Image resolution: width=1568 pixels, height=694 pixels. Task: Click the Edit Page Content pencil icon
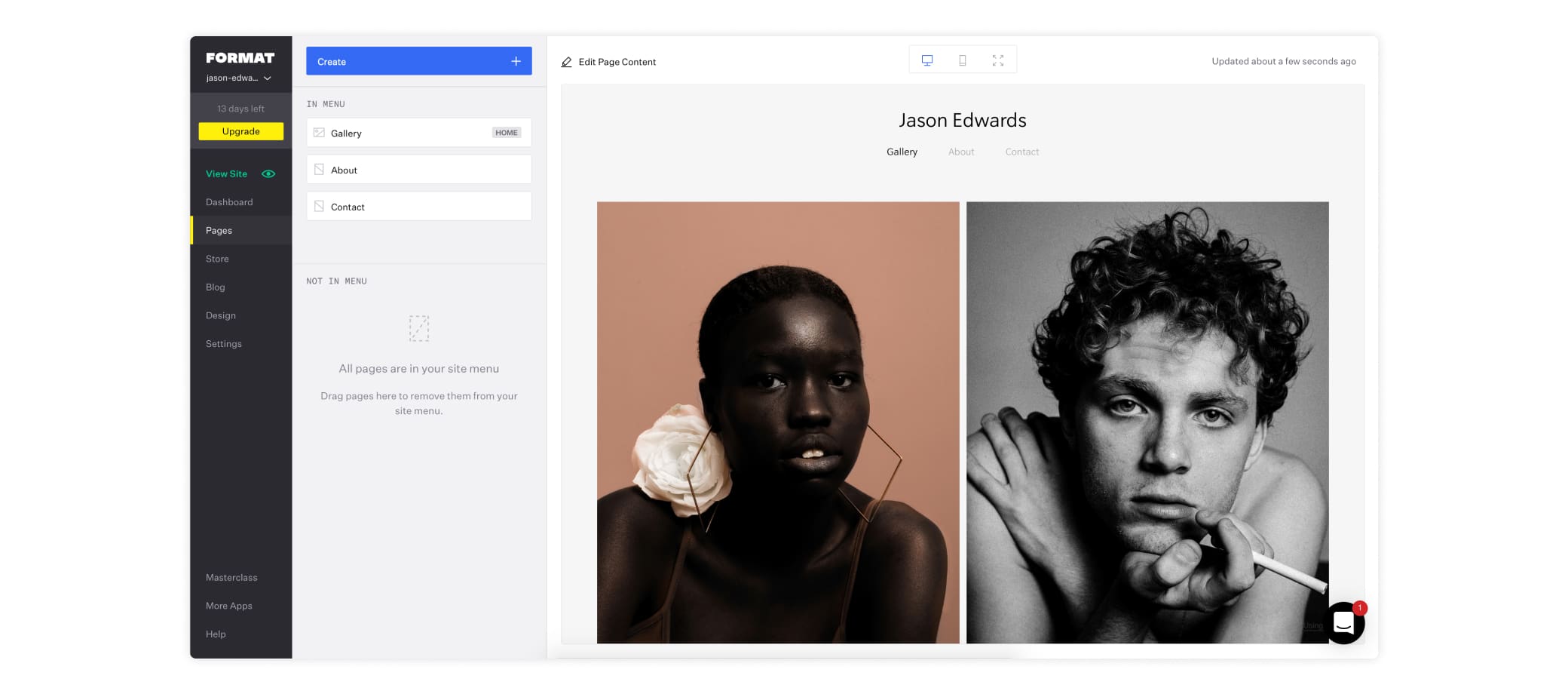(566, 62)
